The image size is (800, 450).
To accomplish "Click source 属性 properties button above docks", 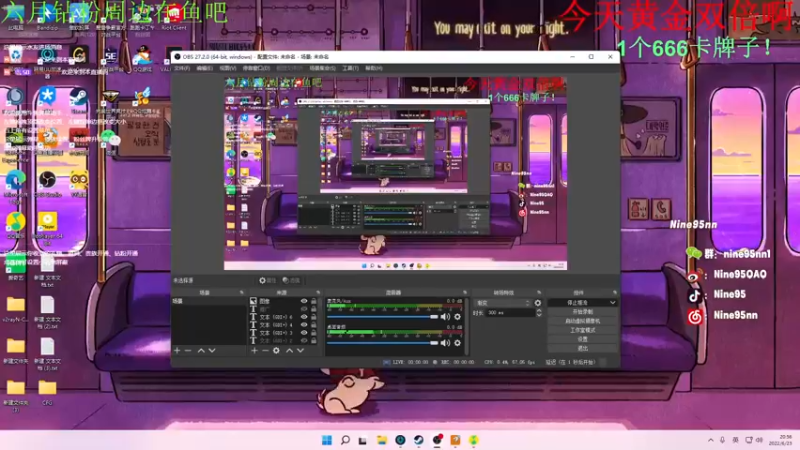I will [267, 280].
